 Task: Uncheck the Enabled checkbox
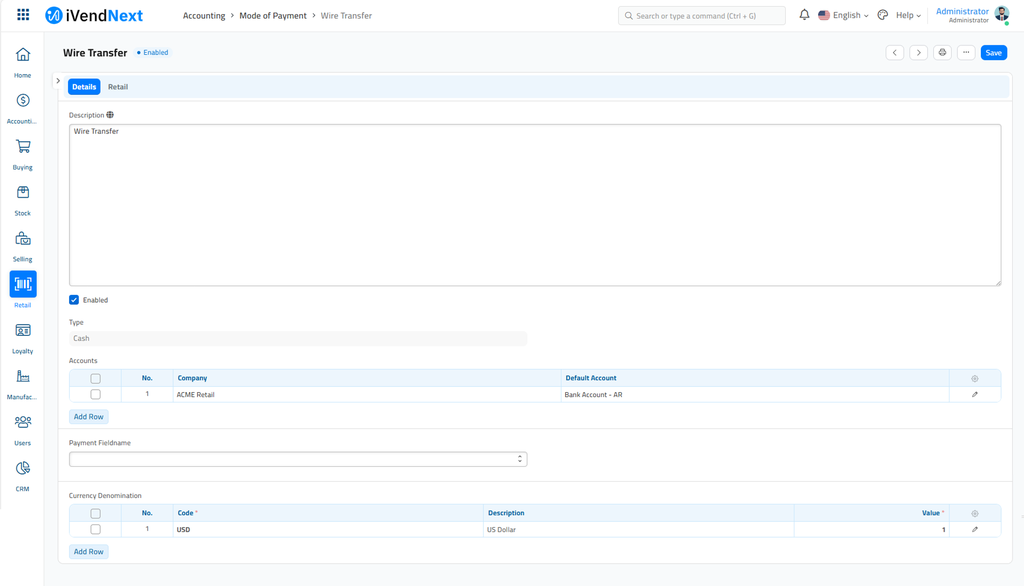[74, 300]
